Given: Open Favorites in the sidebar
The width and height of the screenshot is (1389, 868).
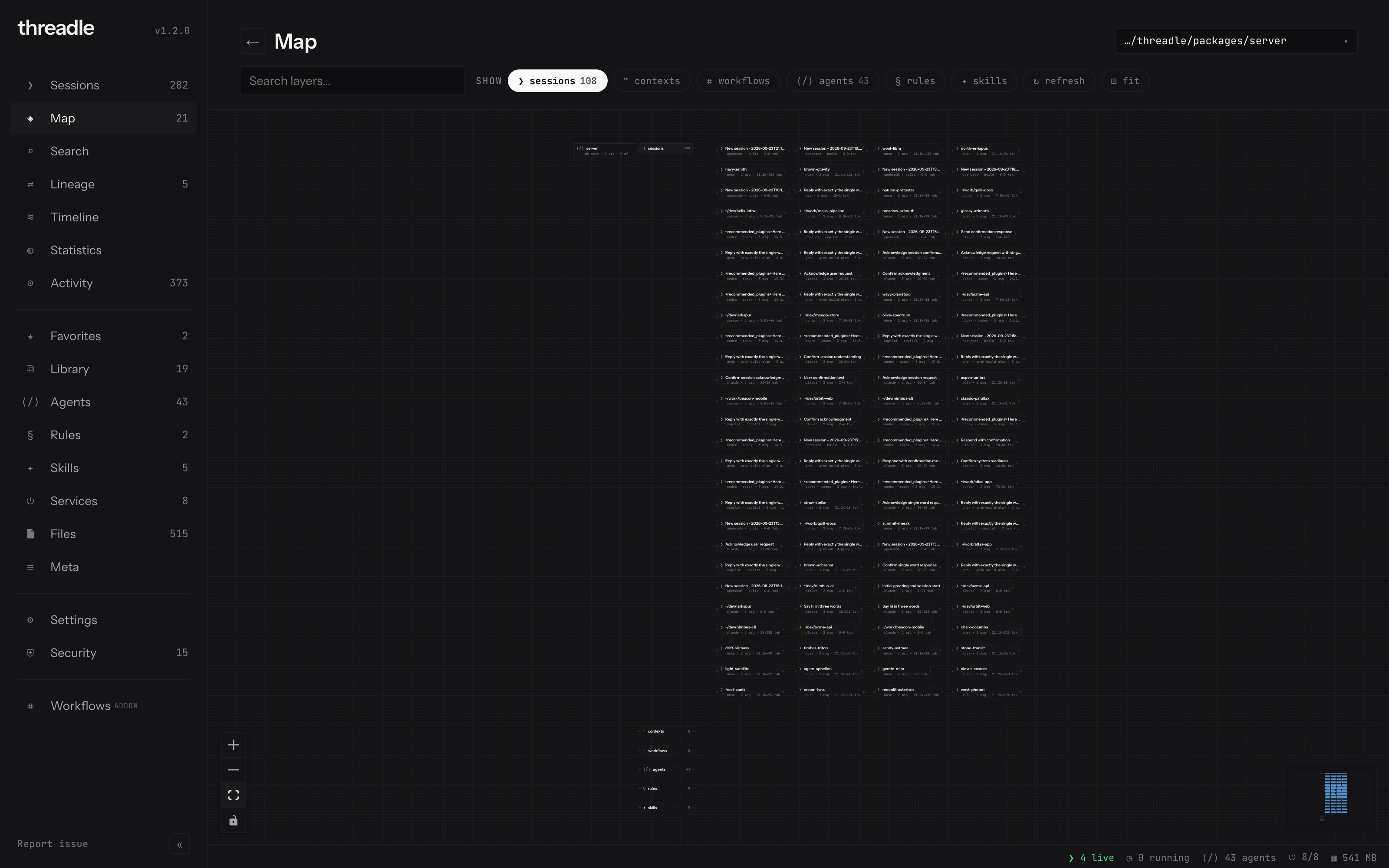Looking at the screenshot, I should [x=103, y=336].
